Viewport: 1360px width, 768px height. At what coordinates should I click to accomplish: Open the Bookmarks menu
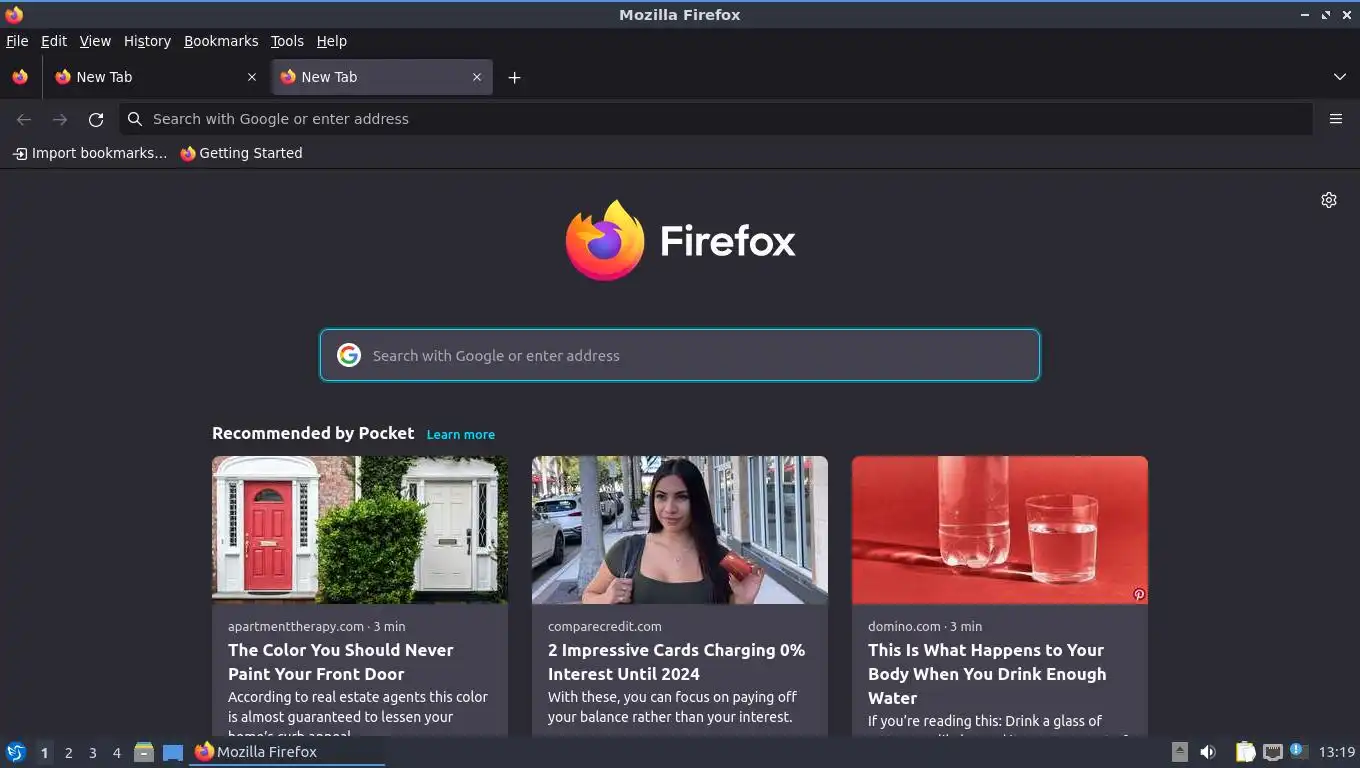pos(221,41)
